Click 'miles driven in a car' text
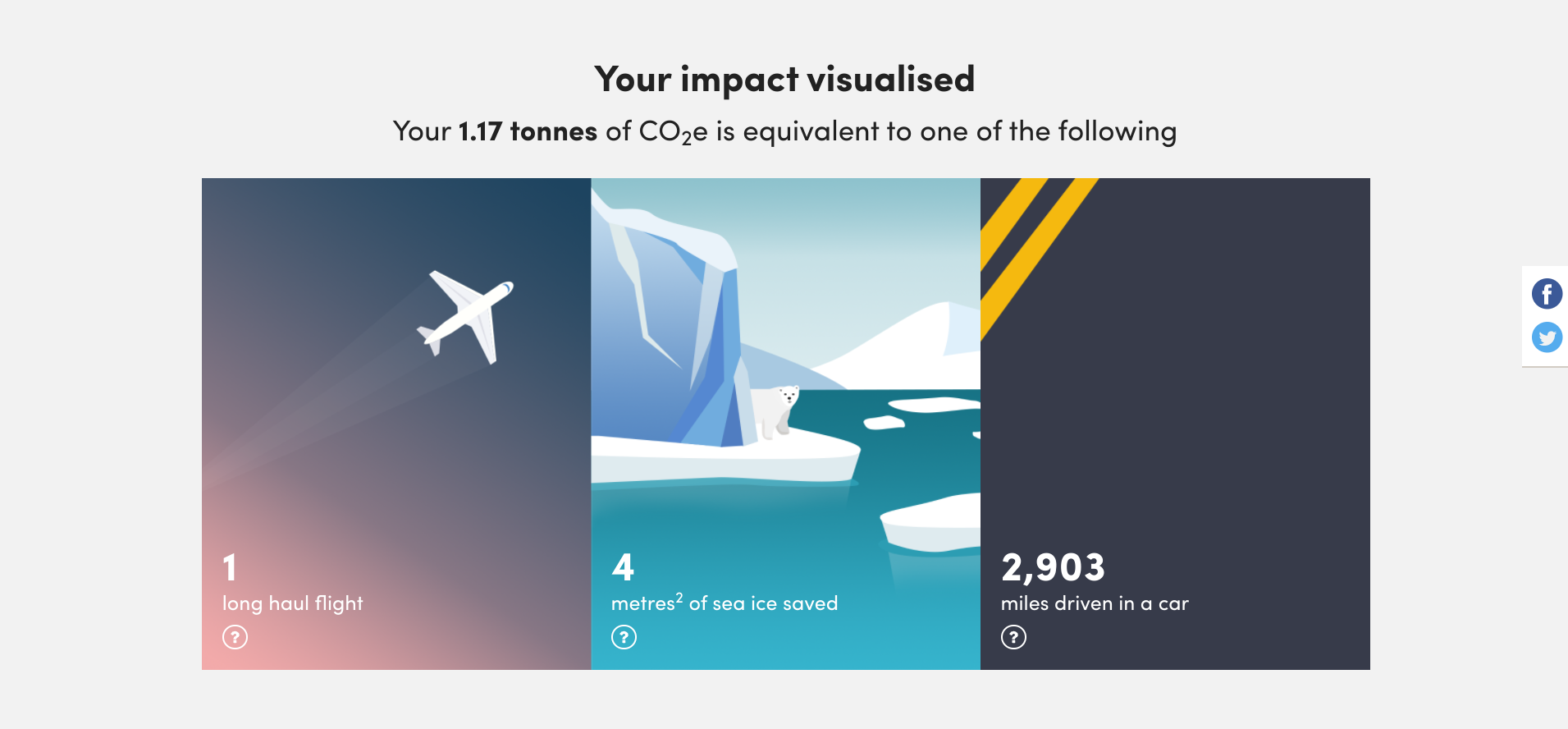 [1095, 603]
